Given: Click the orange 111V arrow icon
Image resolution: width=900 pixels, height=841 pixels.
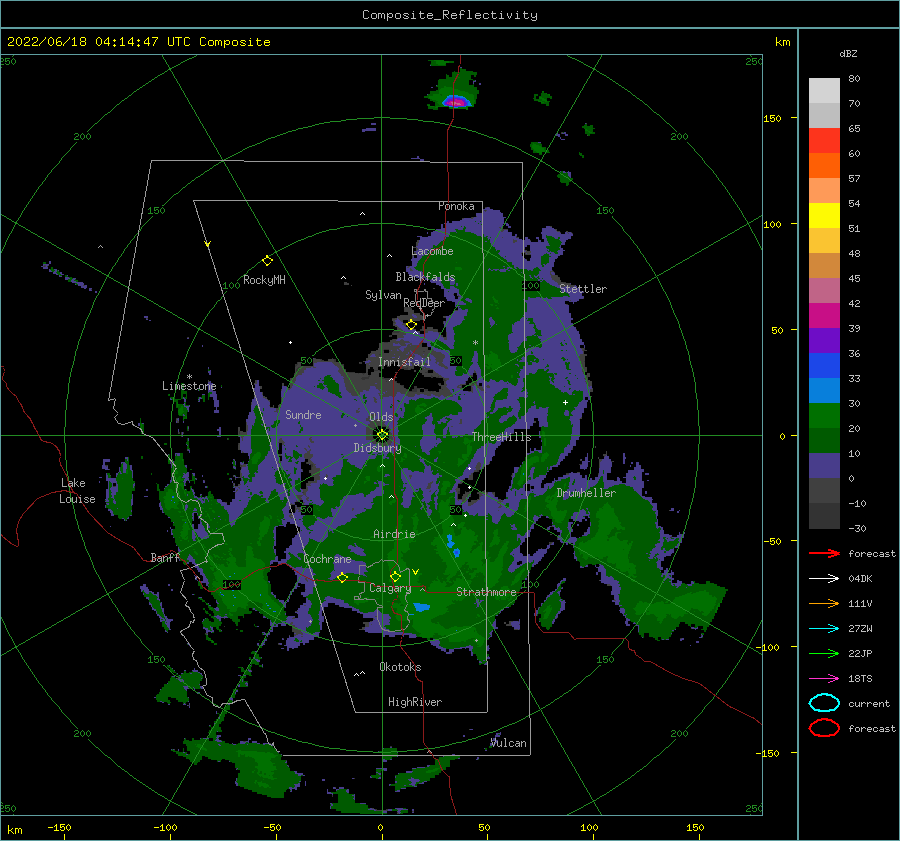Looking at the screenshot, I should 824,603.
